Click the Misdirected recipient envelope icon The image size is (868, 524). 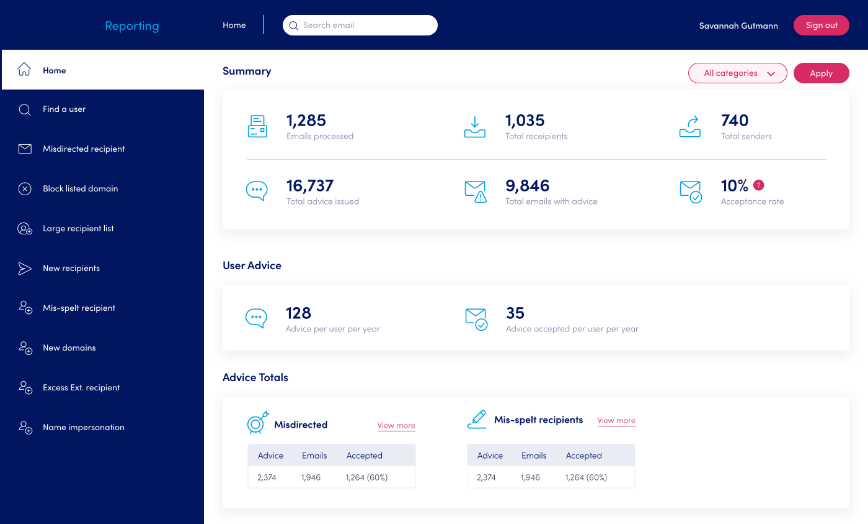25,149
